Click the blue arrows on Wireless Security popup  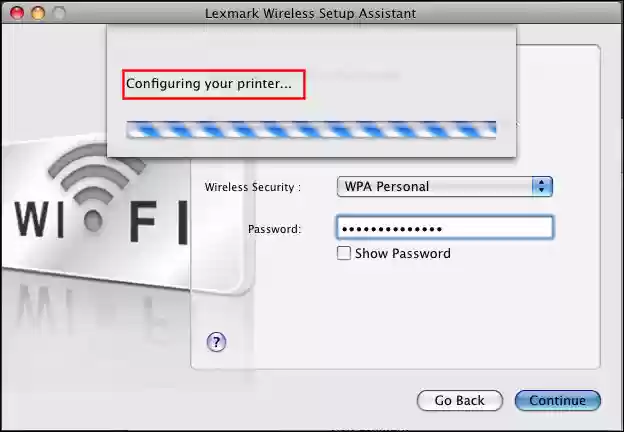coord(542,187)
